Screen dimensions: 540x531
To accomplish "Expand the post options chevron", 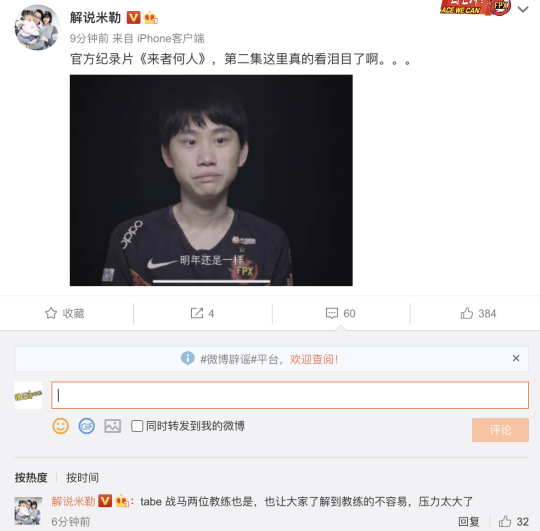I will click(x=523, y=9).
